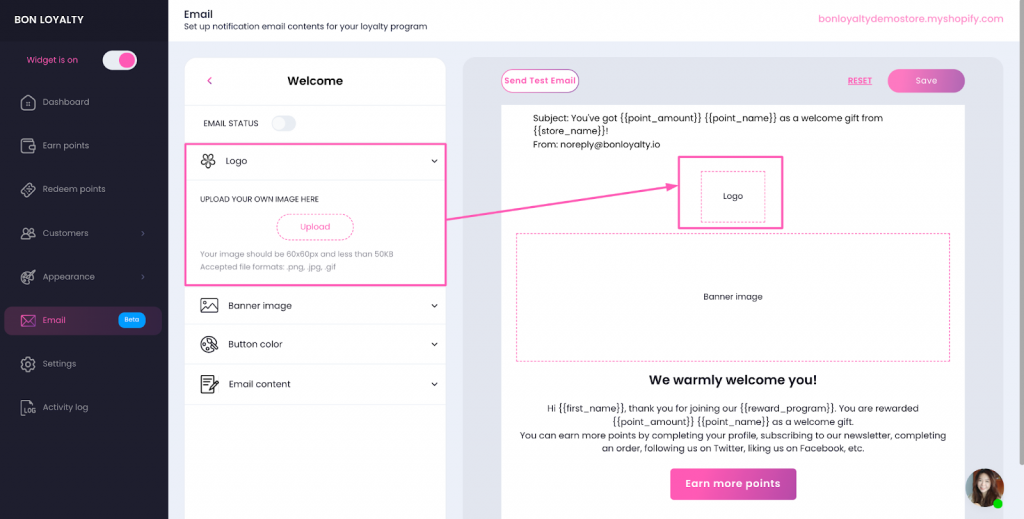The image size is (1024, 519).
Task: Expand the Banner image section
Action: pyautogui.click(x=434, y=305)
